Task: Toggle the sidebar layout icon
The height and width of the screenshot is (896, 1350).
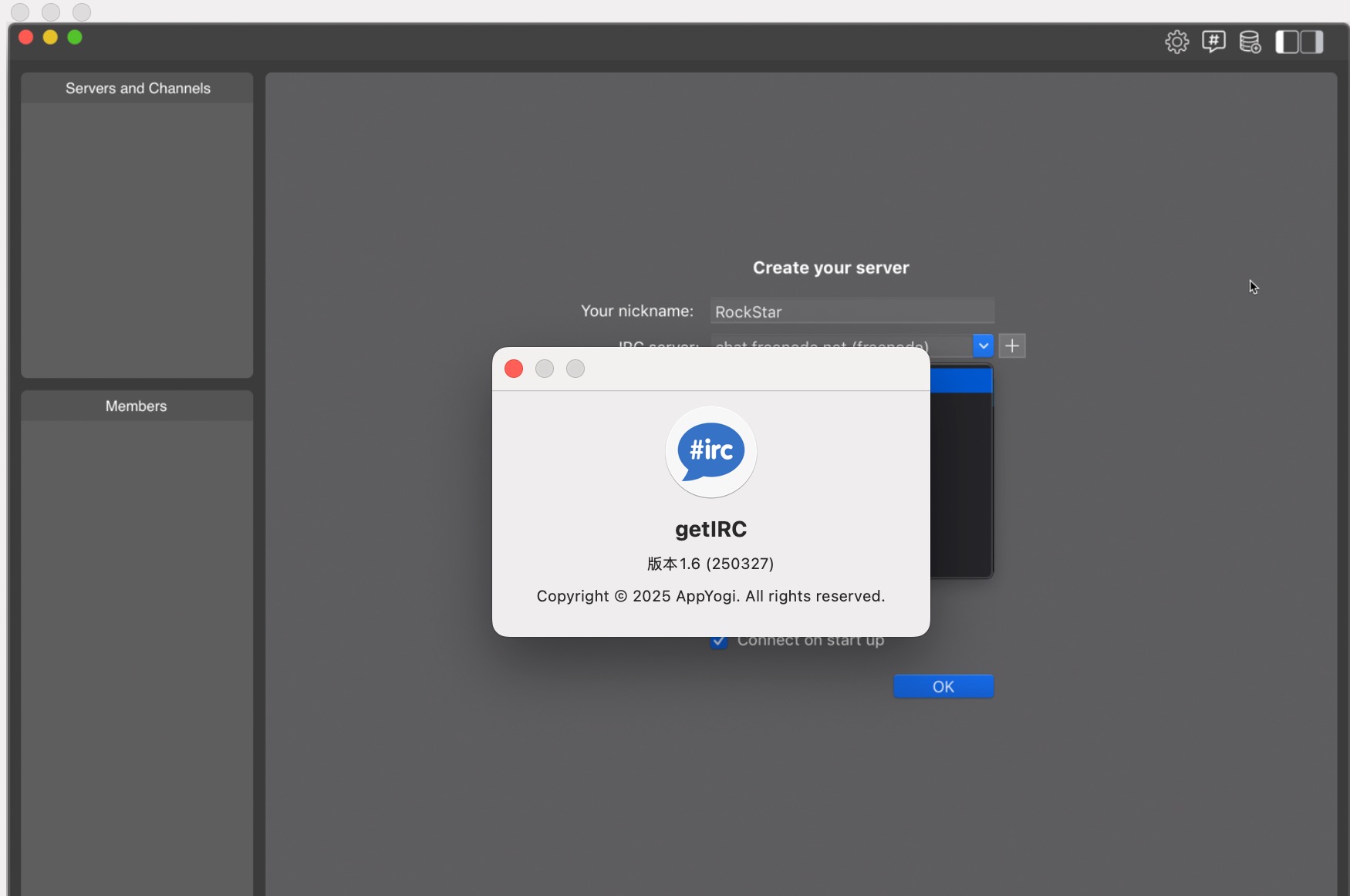Action: click(1299, 42)
